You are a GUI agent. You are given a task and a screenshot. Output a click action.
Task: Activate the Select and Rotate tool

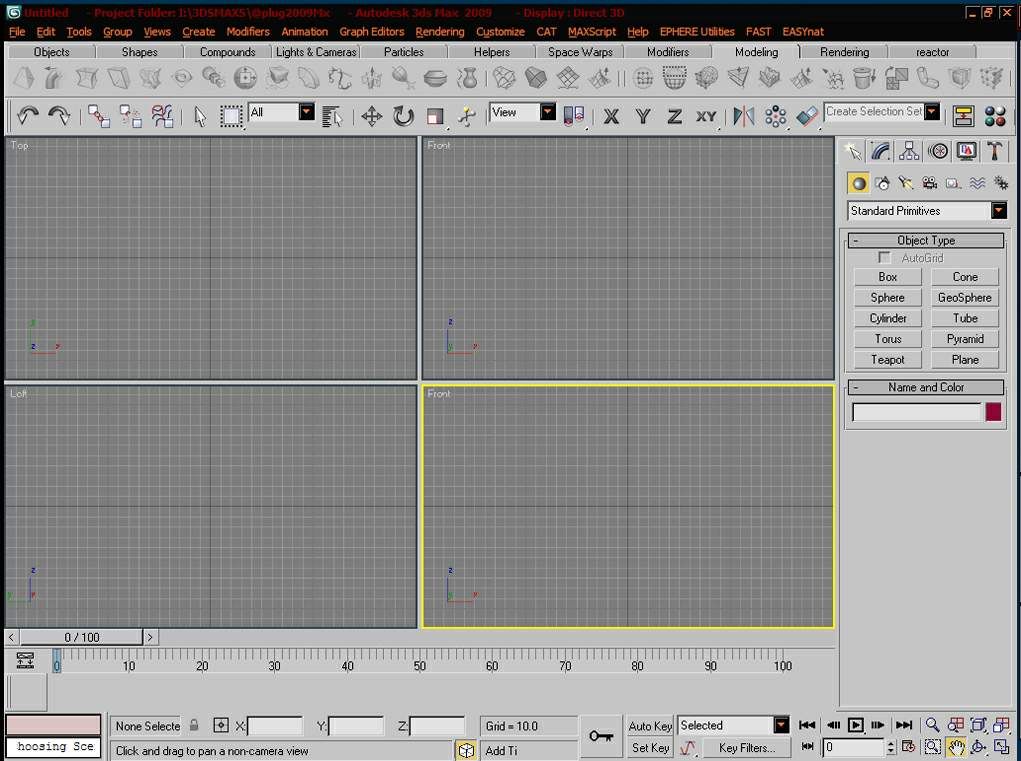(x=404, y=117)
